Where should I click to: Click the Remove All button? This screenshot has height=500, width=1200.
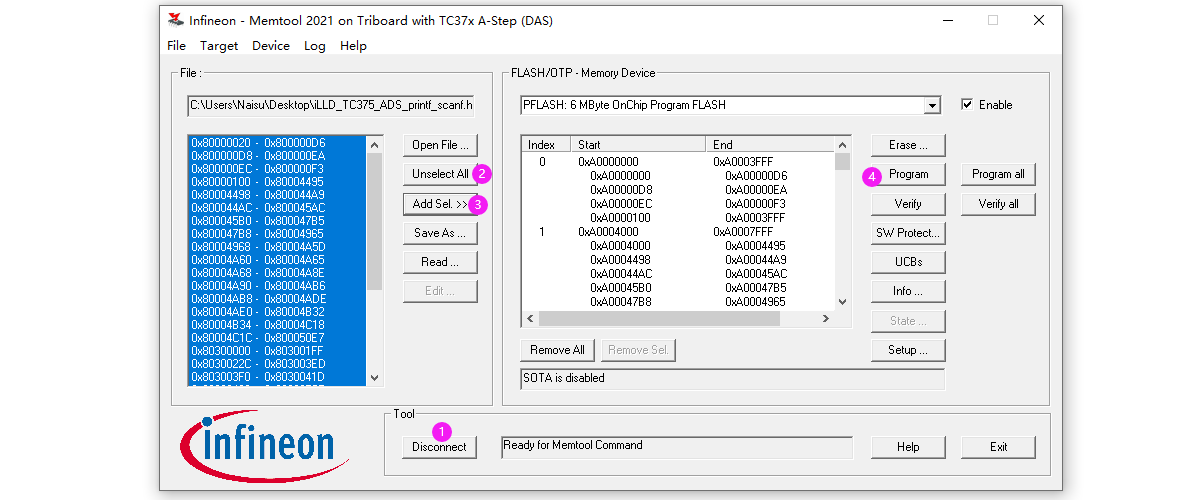(x=557, y=350)
